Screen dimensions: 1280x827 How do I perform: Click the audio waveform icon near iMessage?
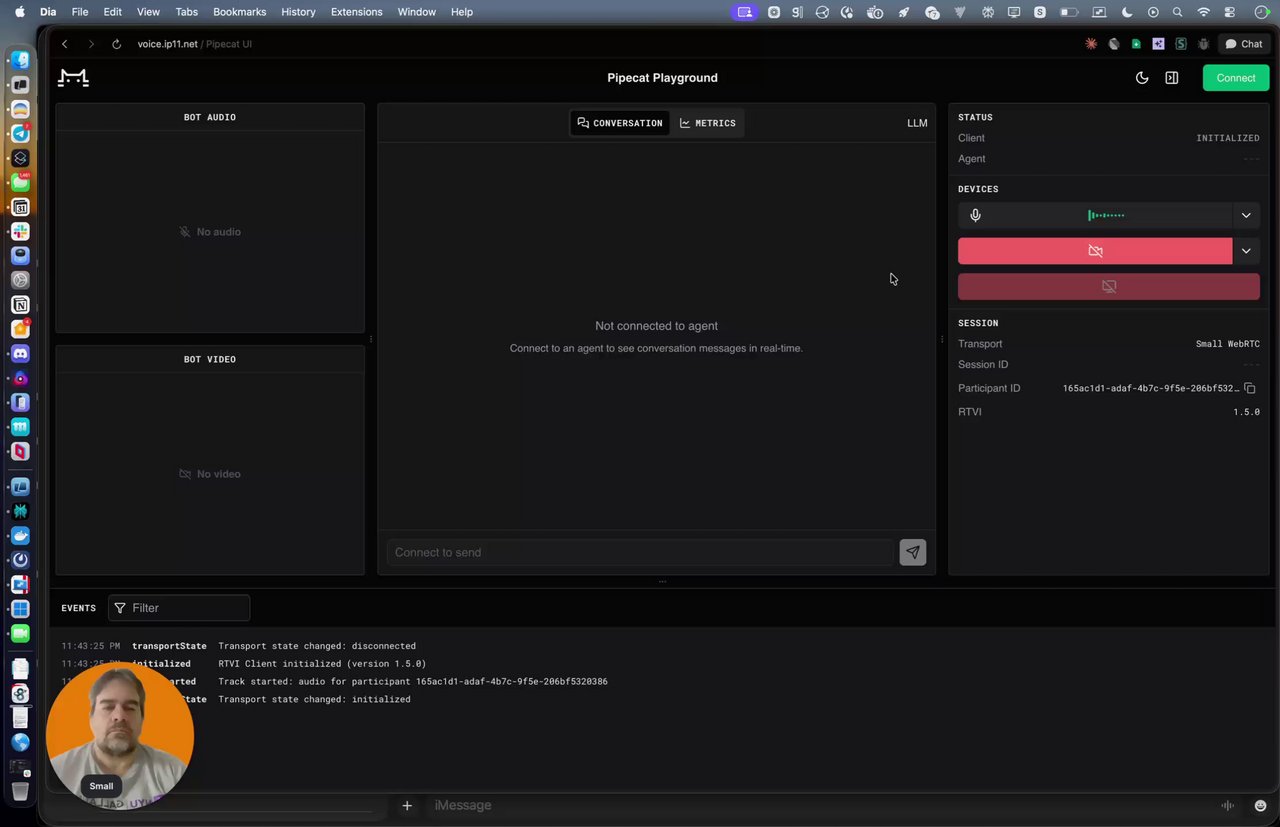coord(1228,806)
